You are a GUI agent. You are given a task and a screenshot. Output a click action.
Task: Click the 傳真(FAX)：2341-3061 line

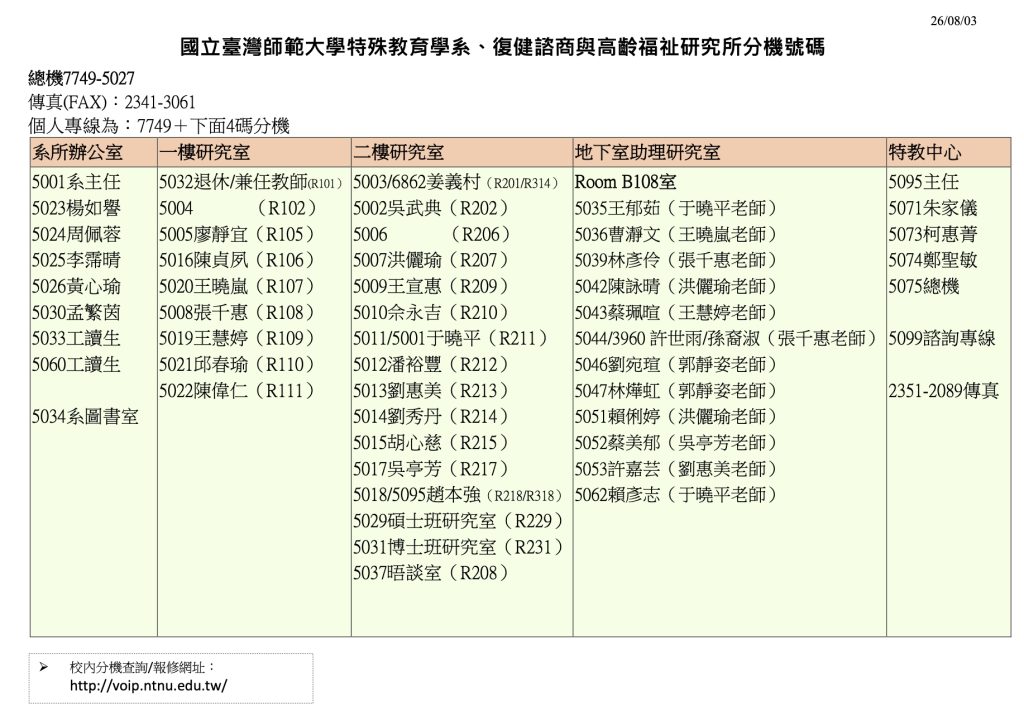pyautogui.click(x=112, y=102)
